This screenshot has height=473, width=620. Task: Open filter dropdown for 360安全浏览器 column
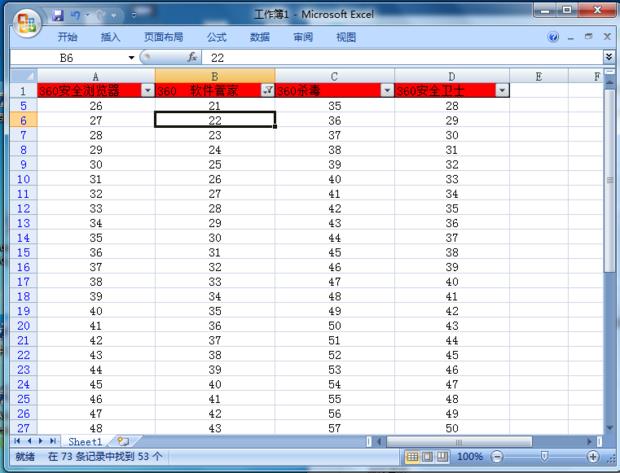[x=148, y=90]
